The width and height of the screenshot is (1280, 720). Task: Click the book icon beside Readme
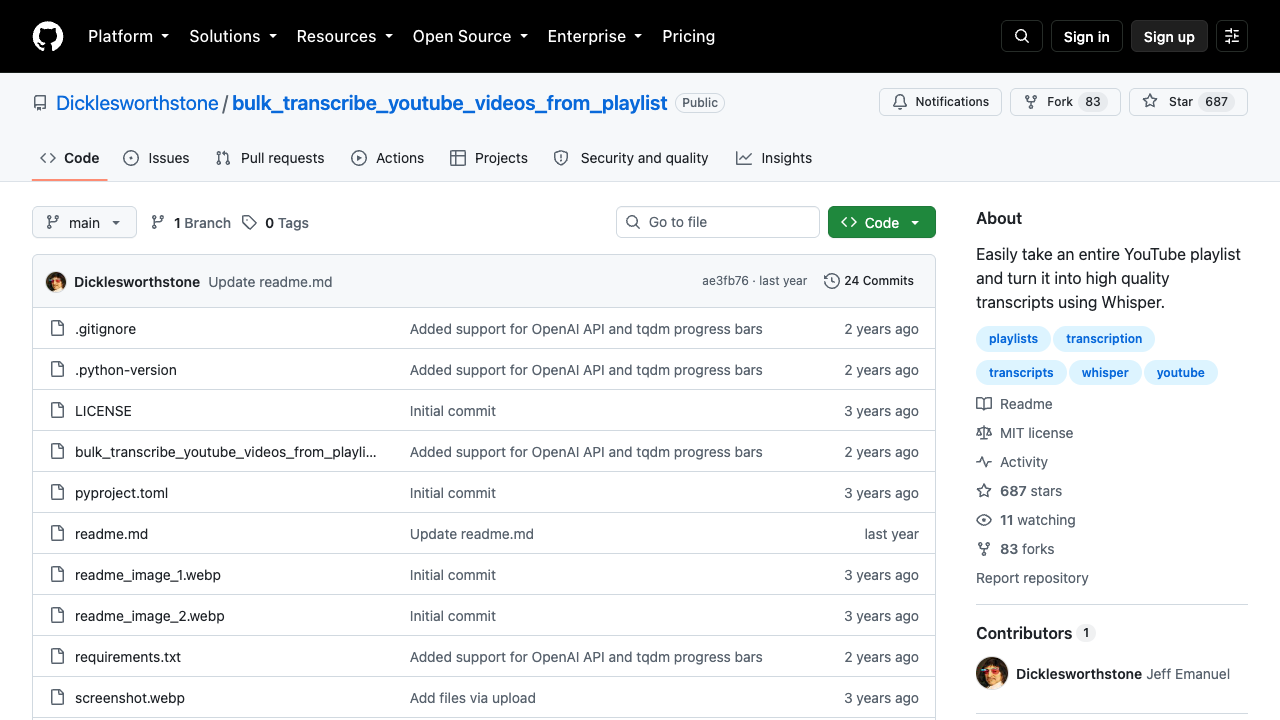pyautogui.click(x=984, y=404)
